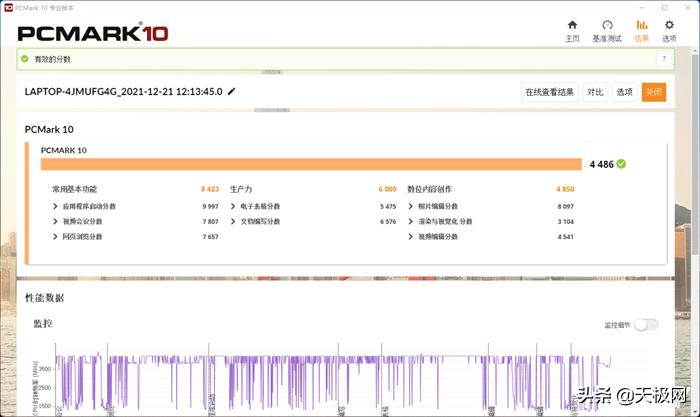Go to the Home (主页) tab icon
The width and height of the screenshot is (700, 417).
572,25
